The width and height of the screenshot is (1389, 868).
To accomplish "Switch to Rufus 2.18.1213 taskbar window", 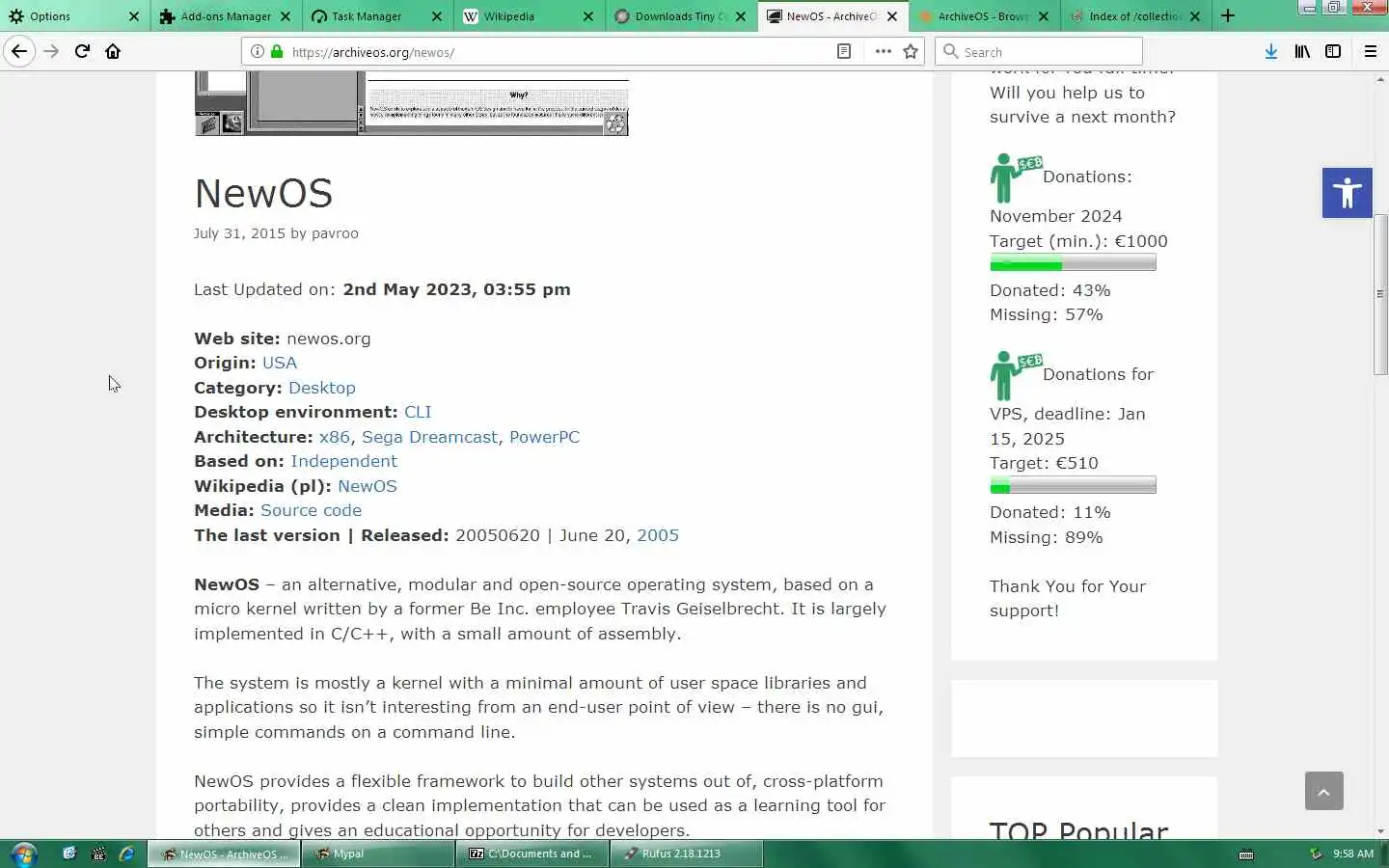I will (x=687, y=854).
